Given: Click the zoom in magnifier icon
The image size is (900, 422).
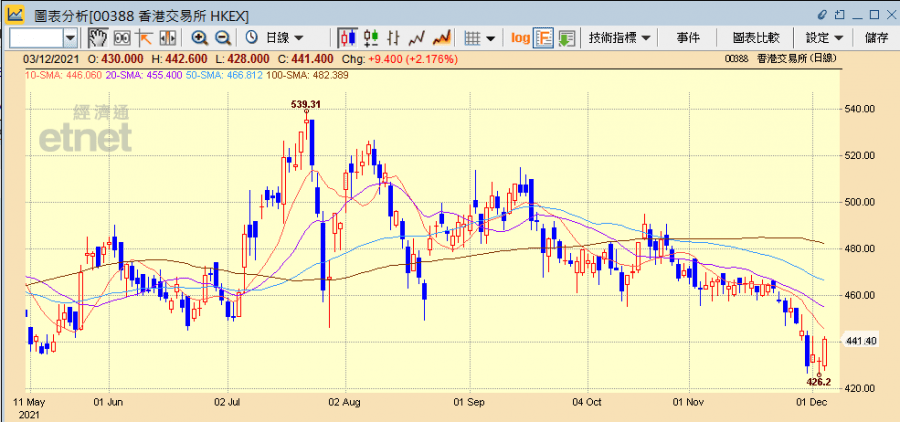Looking at the screenshot, I should (199, 38).
